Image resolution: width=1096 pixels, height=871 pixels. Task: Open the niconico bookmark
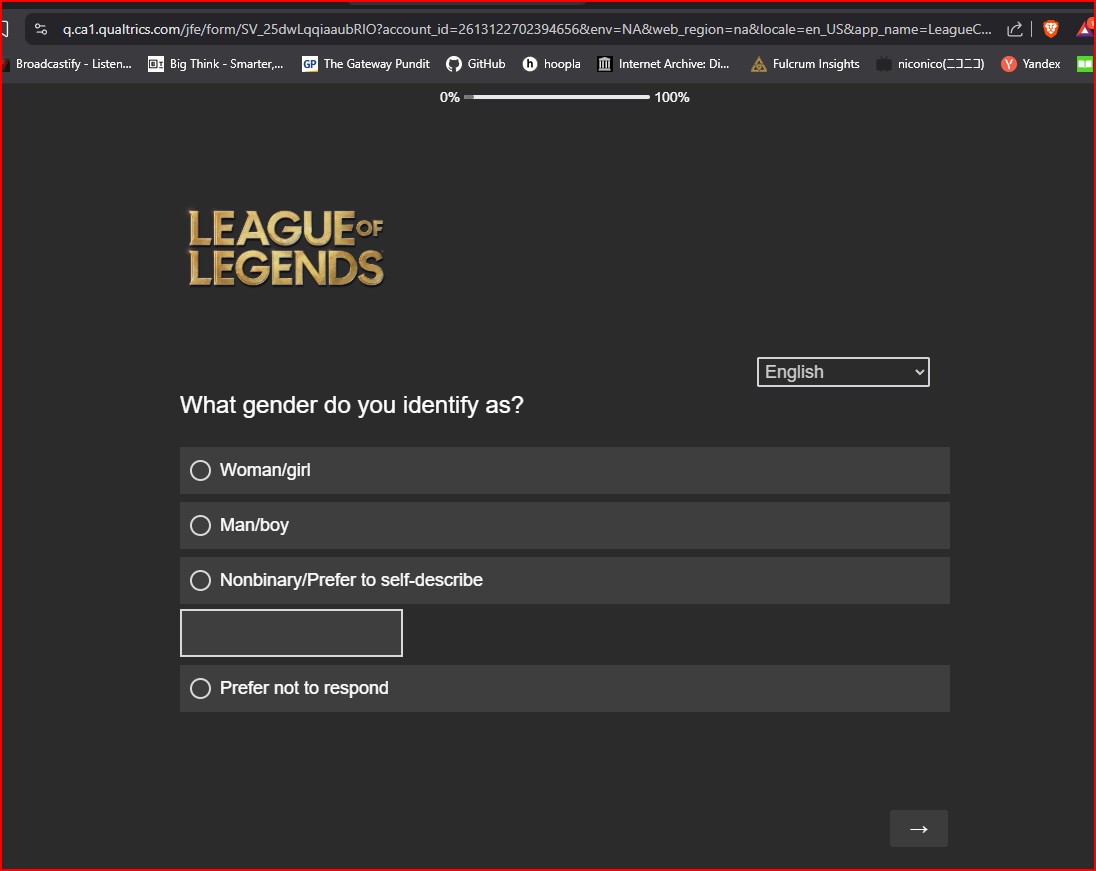pyautogui.click(x=930, y=64)
